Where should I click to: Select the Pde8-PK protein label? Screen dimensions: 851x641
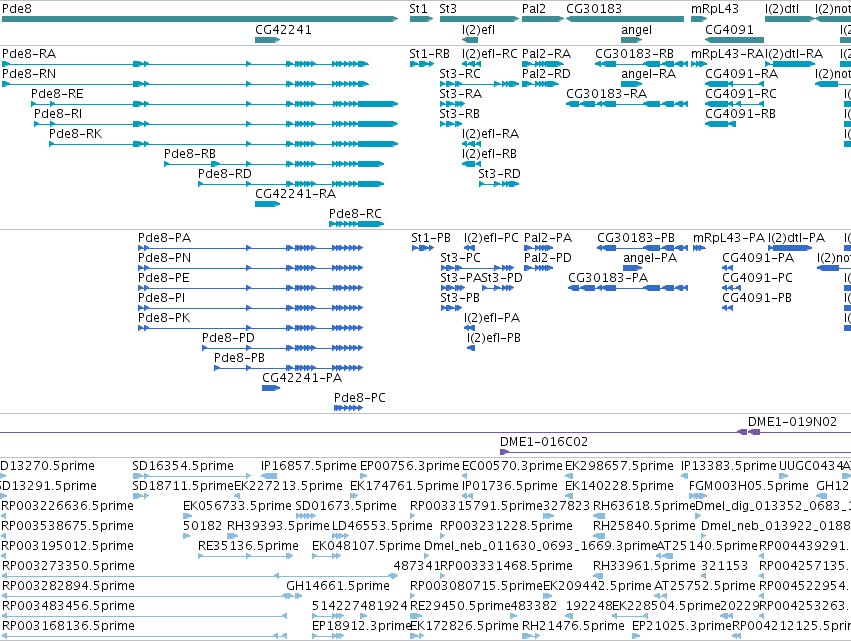(x=164, y=318)
